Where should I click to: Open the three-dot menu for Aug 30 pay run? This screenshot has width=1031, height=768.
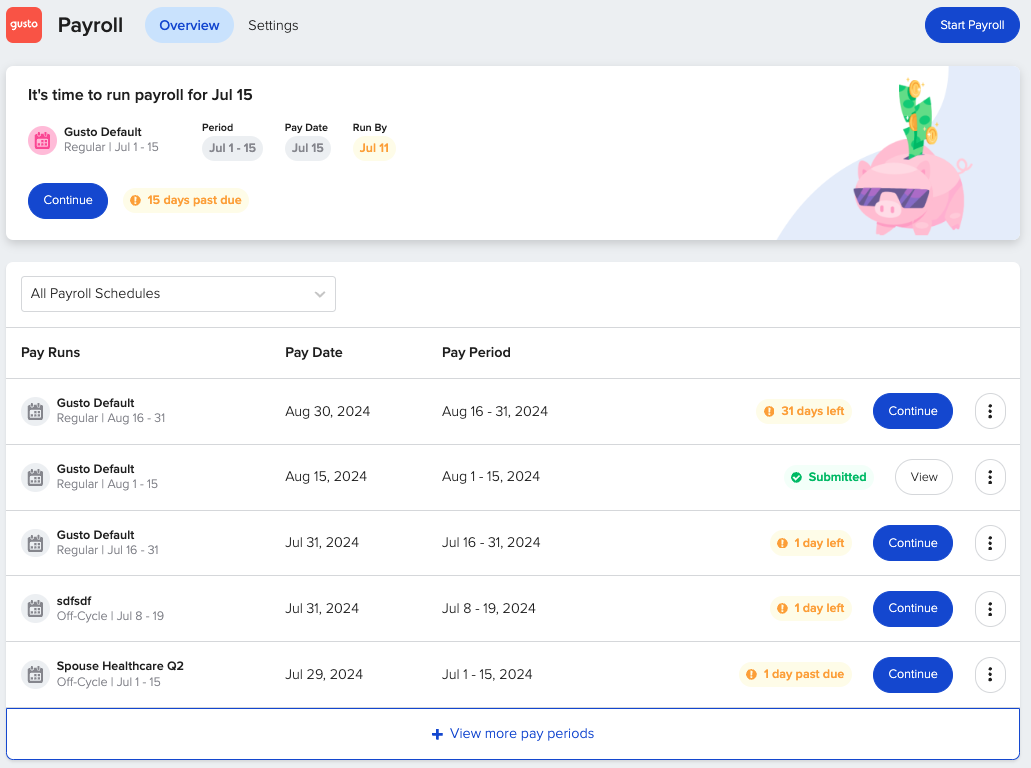(x=989, y=411)
